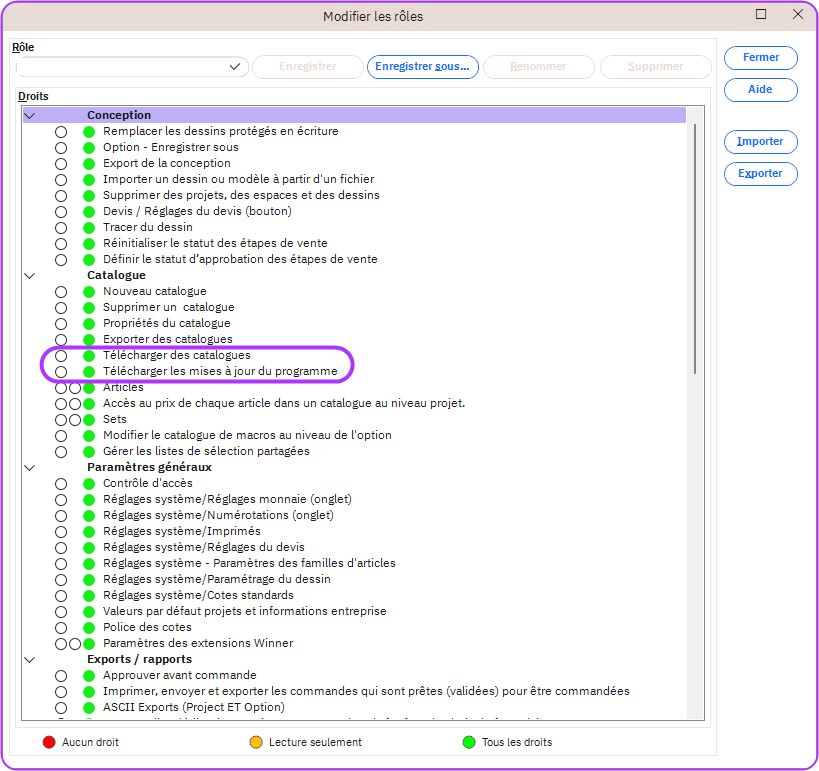This screenshot has height=771, width=819.
Task: Select the Exports / rapports header row
Action: point(139,659)
